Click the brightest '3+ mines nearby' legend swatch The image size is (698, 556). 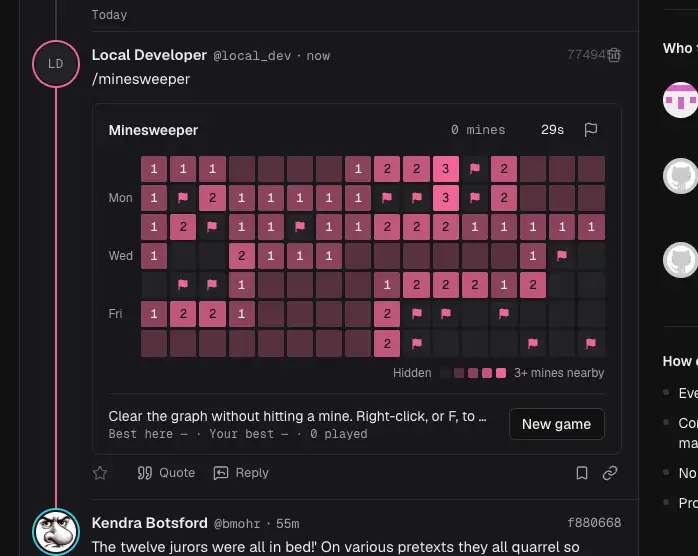click(501, 373)
